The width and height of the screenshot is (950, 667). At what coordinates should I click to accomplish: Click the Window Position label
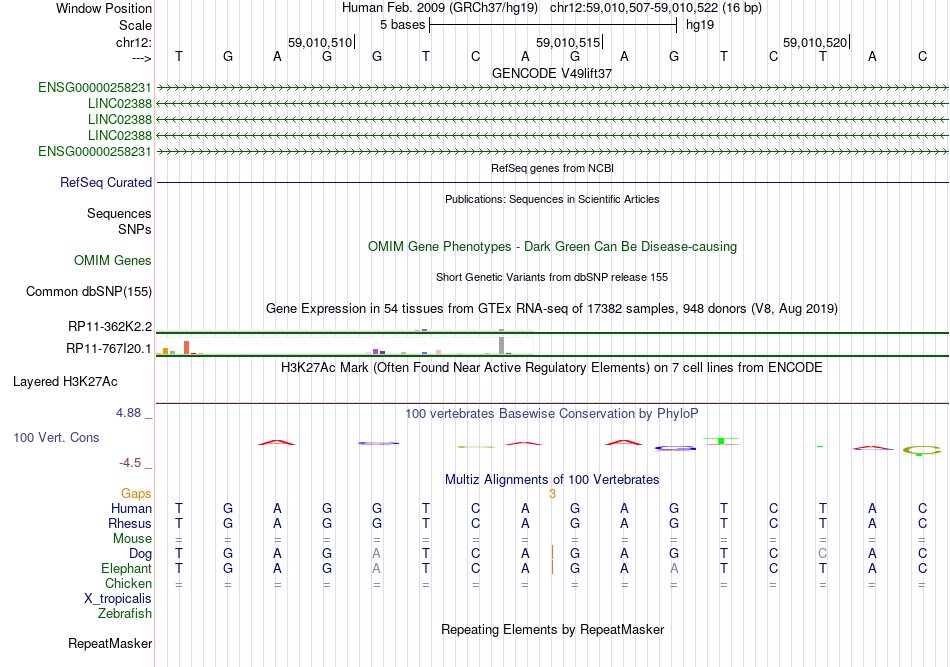(x=104, y=8)
